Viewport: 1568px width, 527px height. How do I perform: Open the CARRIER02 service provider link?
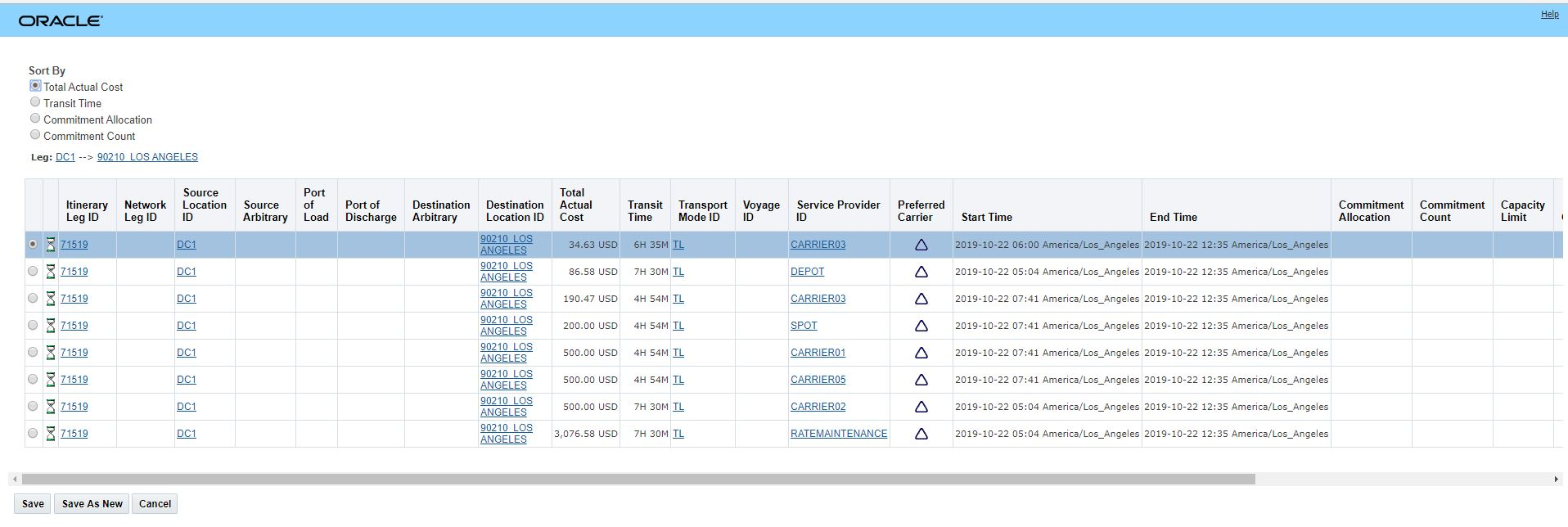[818, 407]
